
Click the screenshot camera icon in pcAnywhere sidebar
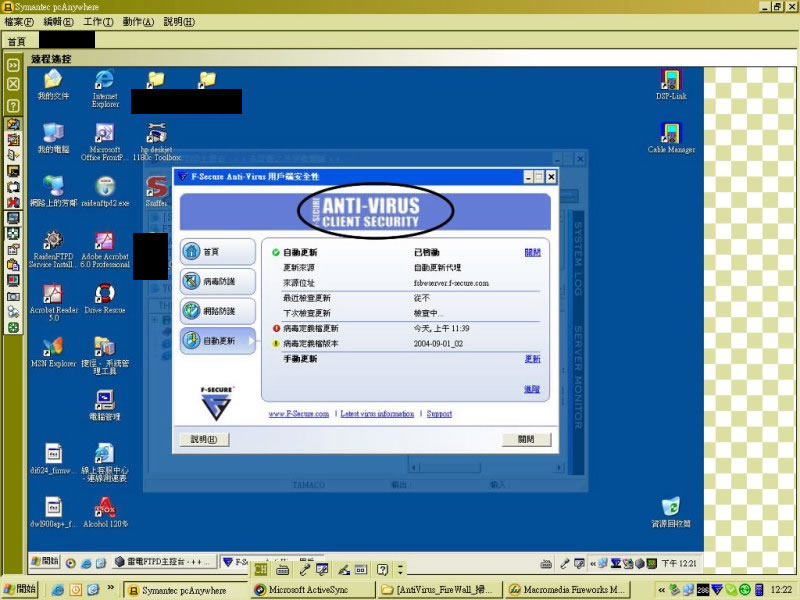pos(13,296)
